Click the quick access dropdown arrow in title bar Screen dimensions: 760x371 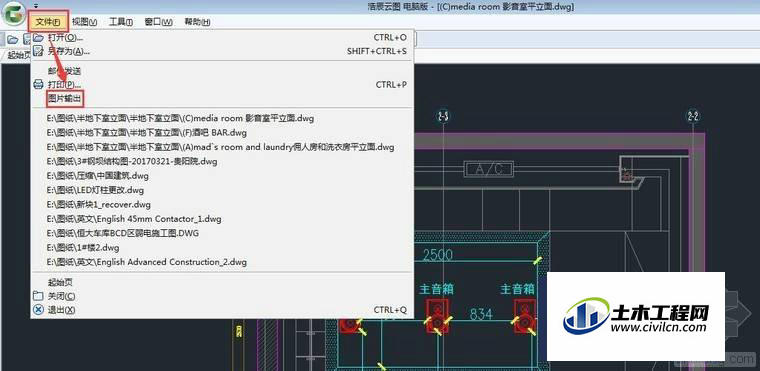click(x=35, y=6)
